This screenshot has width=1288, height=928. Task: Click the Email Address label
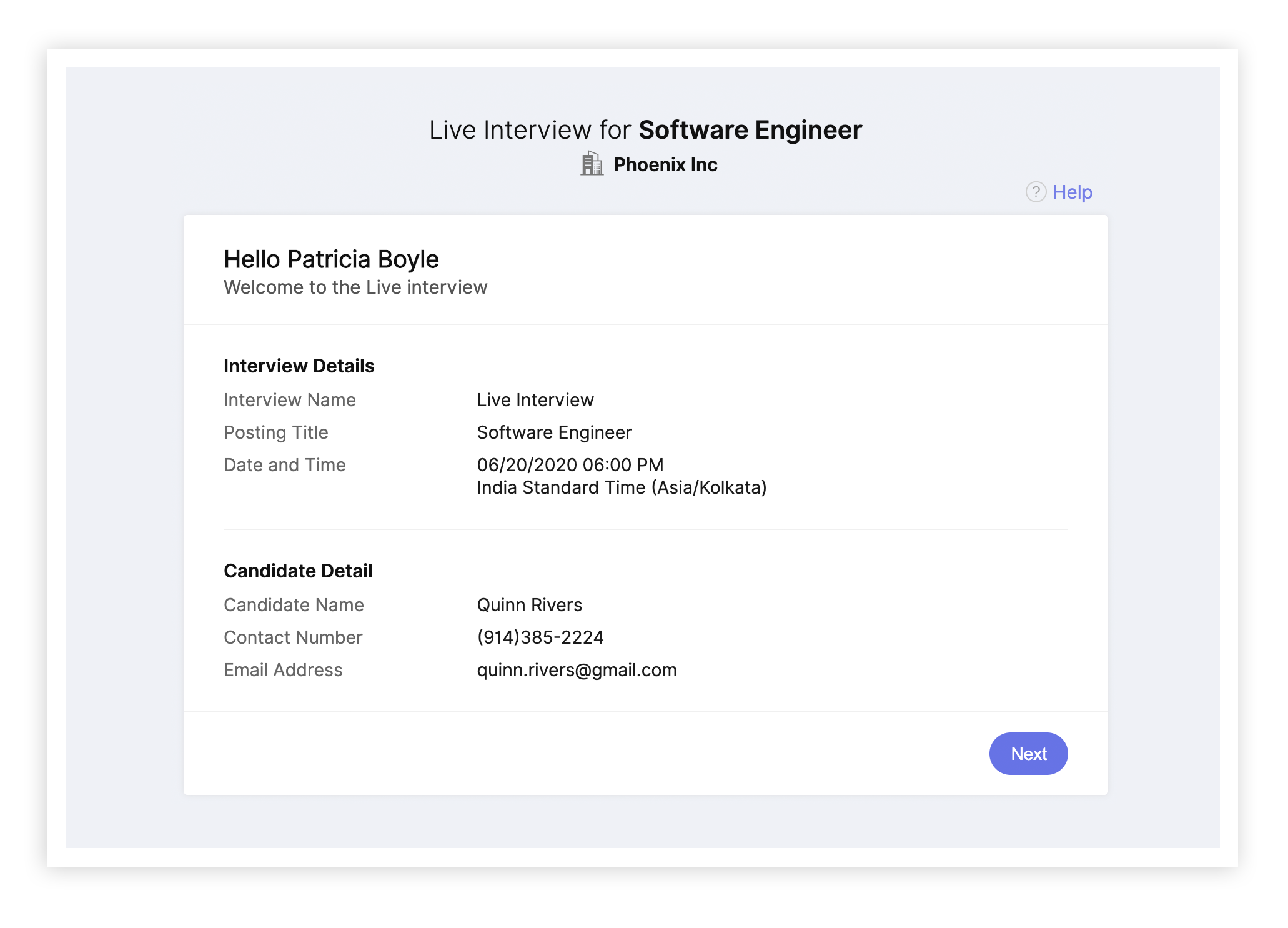point(282,670)
